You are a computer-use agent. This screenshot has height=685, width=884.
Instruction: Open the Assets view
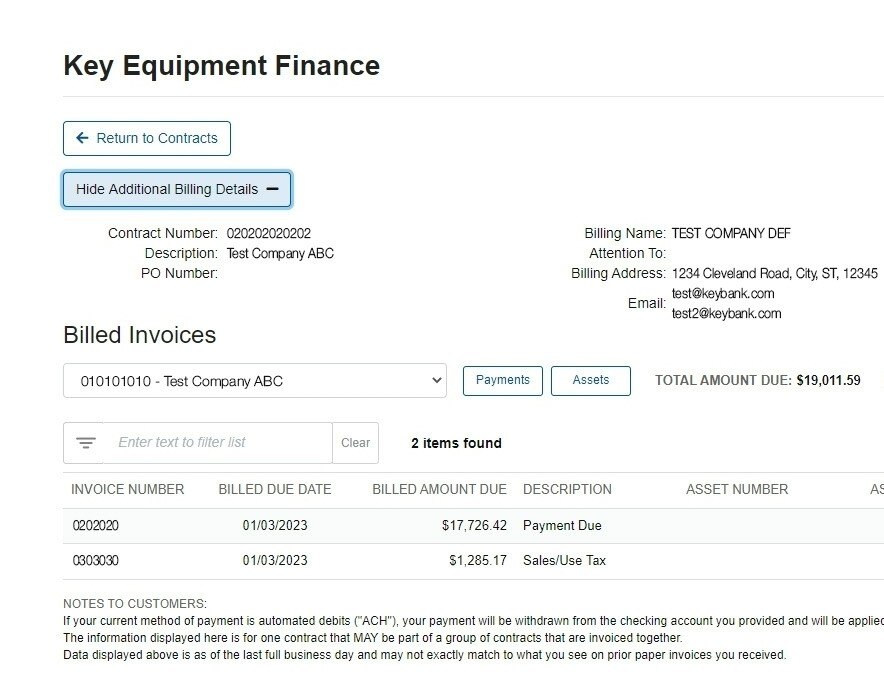tap(590, 381)
